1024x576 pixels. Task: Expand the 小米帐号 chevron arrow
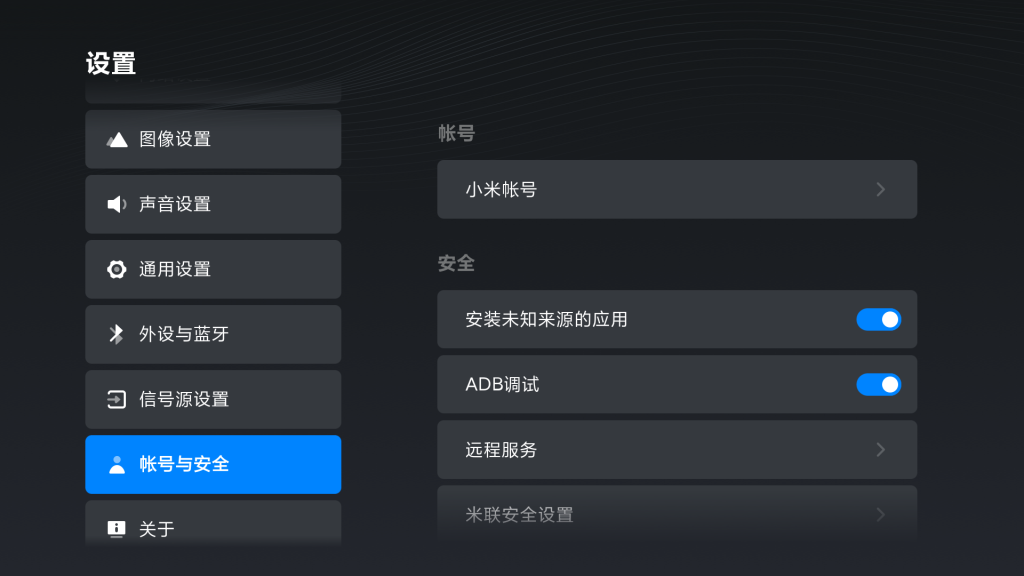[881, 189]
